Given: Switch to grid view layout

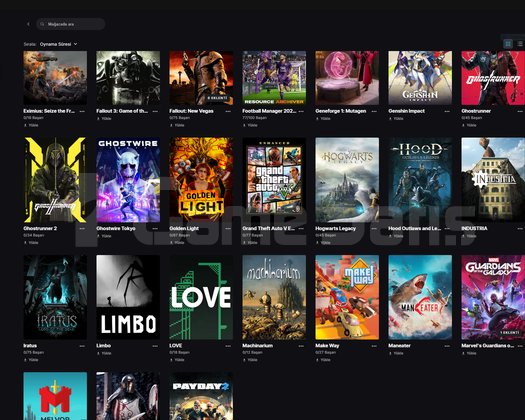Looking at the screenshot, I should (508, 44).
